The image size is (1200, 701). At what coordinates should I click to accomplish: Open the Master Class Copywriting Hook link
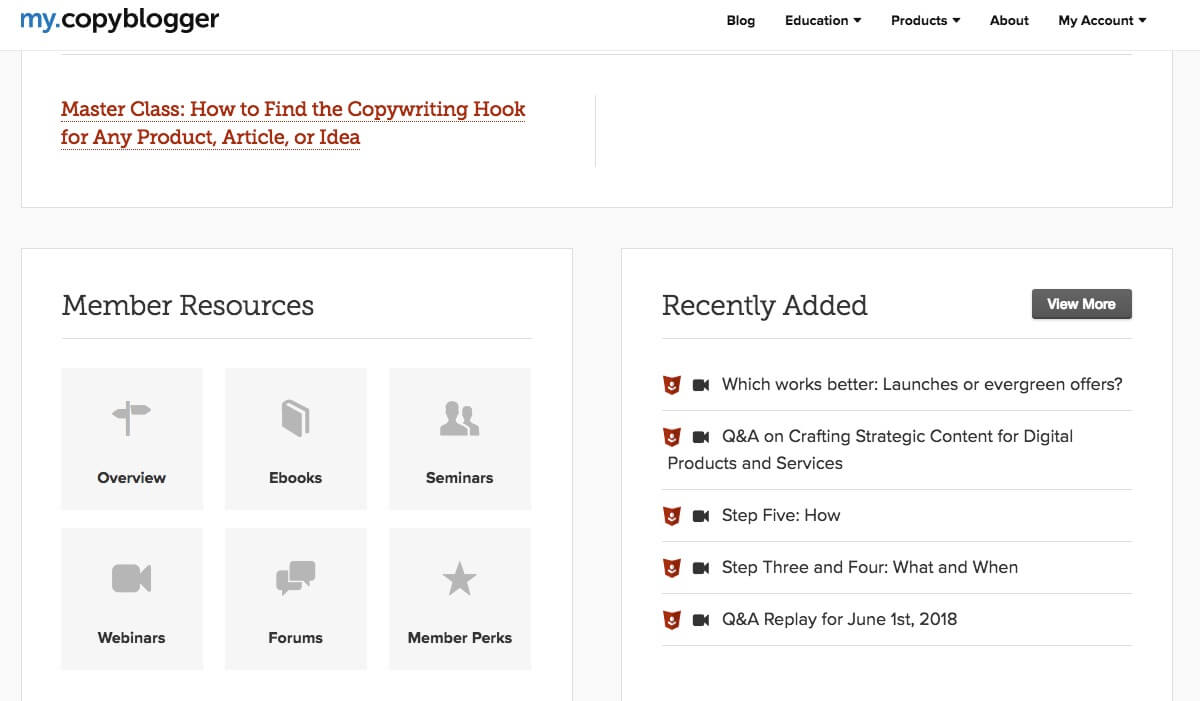point(293,123)
